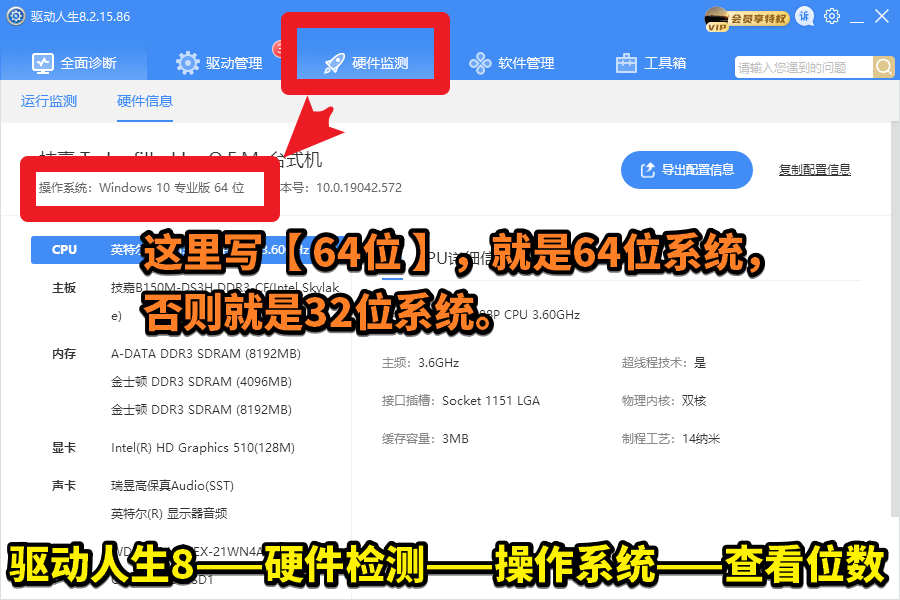Click 金士顿 DDR3 SDRAM (4096MB) entry
The width and height of the screenshot is (900, 600).
(x=201, y=382)
